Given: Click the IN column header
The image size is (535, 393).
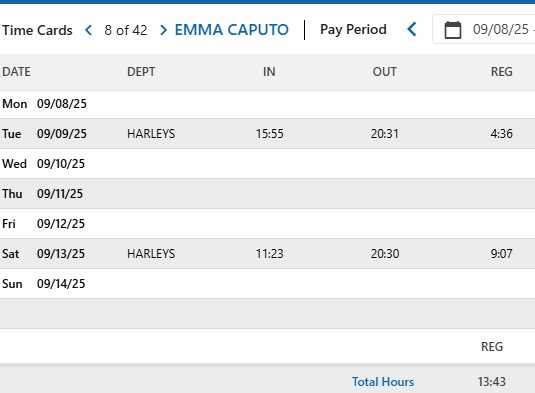Looking at the screenshot, I should (269, 72).
